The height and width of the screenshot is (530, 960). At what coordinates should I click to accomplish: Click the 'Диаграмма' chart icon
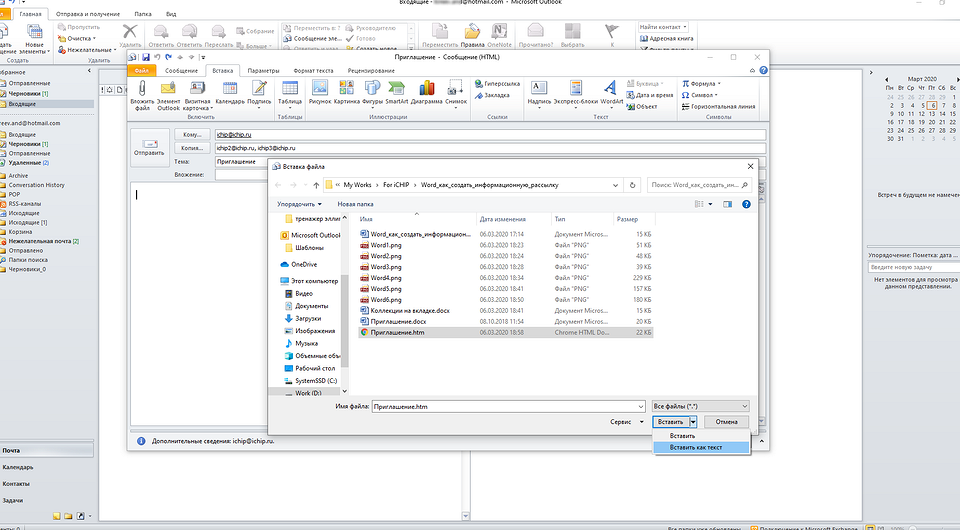pyautogui.click(x=426, y=93)
